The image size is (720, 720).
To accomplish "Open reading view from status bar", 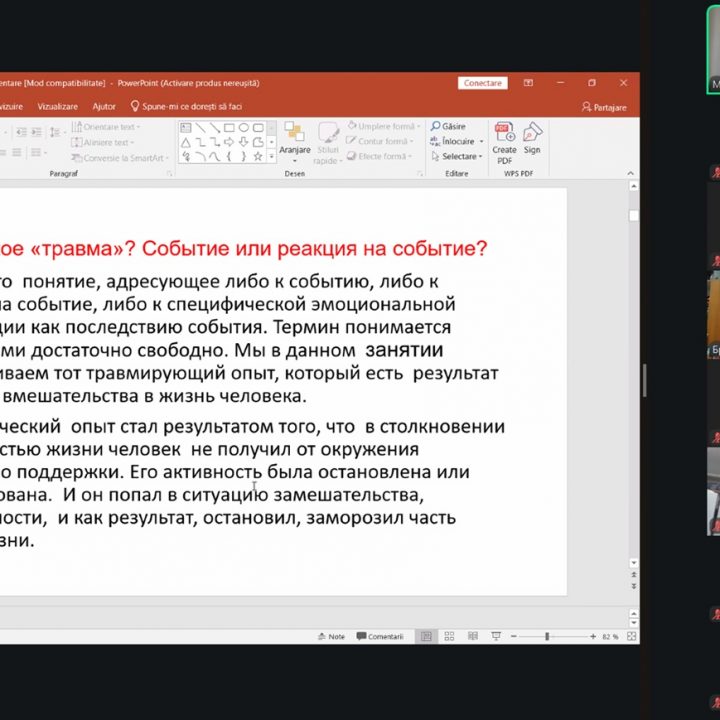I will 473,636.
